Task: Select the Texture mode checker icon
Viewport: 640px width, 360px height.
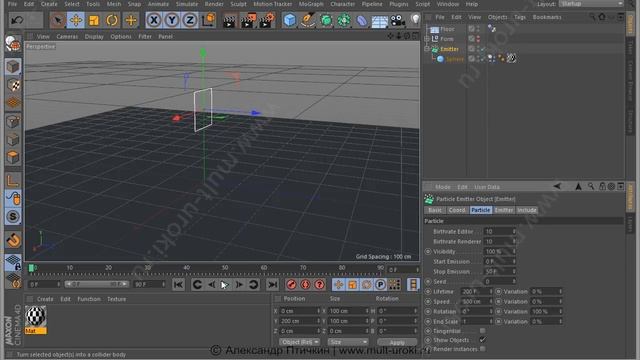Action: [x=13, y=85]
